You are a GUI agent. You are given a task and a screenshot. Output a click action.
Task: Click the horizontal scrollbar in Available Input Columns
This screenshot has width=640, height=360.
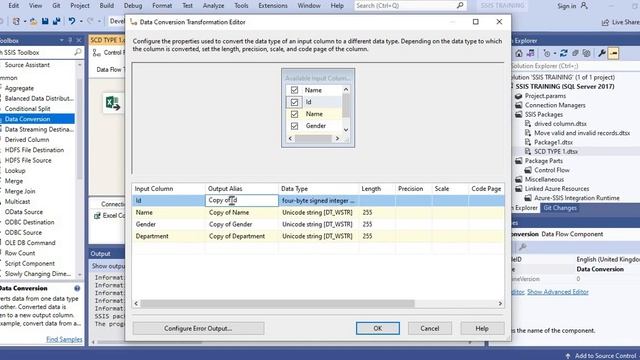point(313,139)
